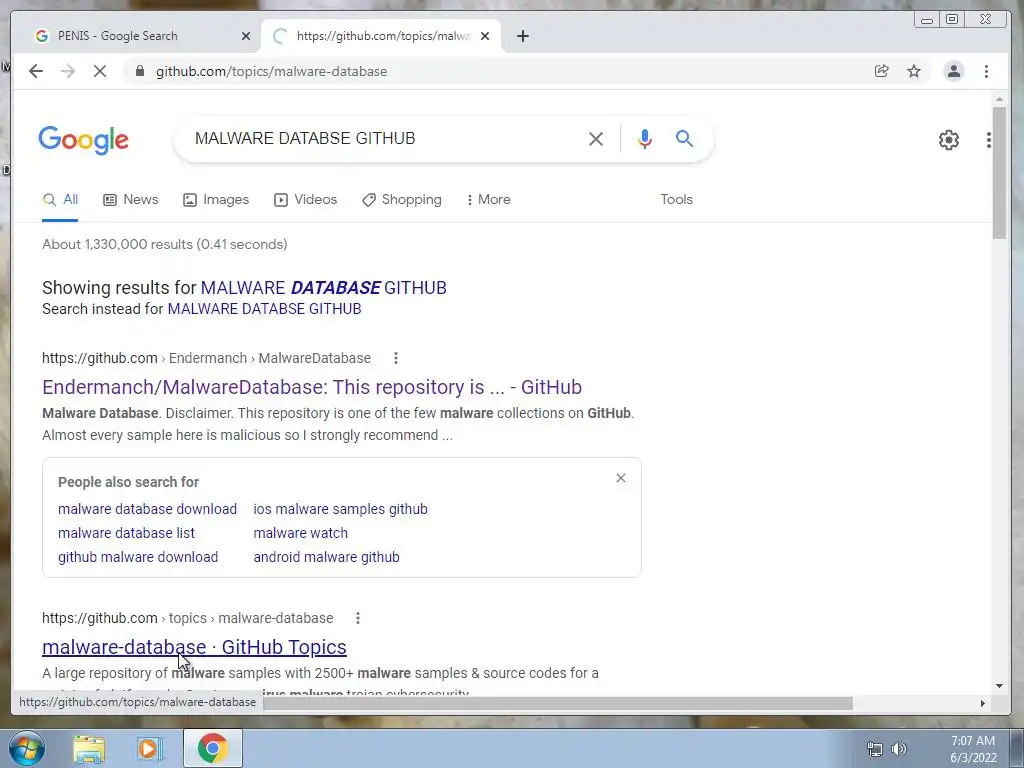The height and width of the screenshot is (768, 1024).
Task: Clear the Google search box text
Action: coord(596,138)
